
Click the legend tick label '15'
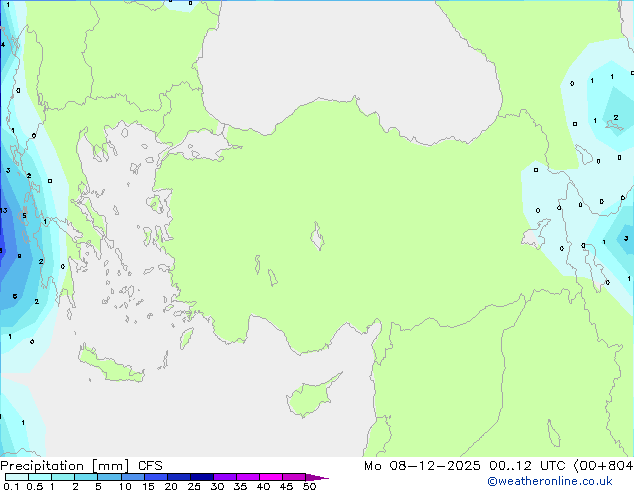(148, 486)
